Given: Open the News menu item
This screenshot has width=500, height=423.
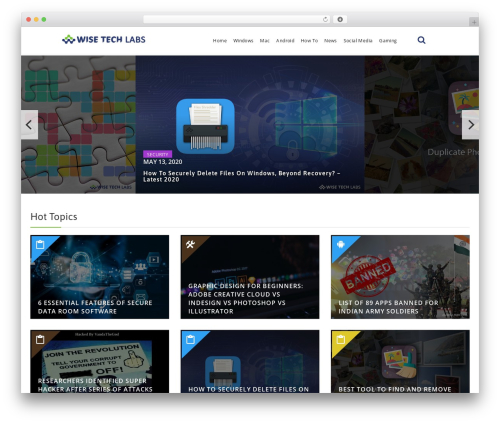Looking at the screenshot, I should pyautogui.click(x=330, y=41).
